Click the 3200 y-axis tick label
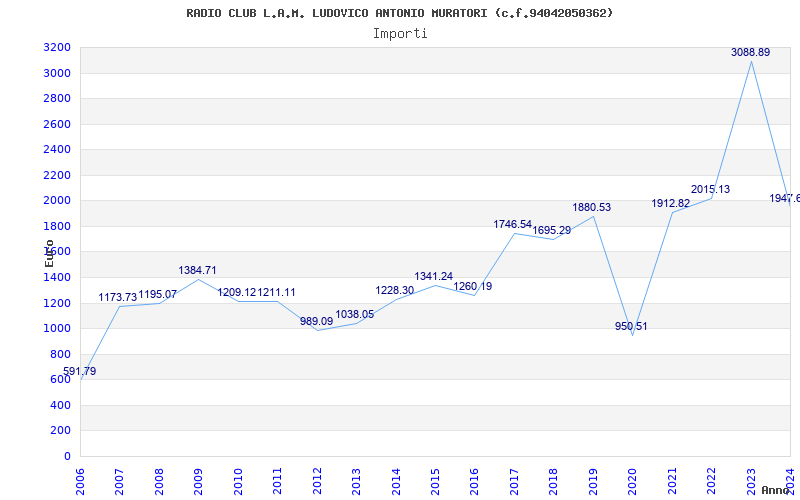The width and height of the screenshot is (800, 500). (57, 47)
